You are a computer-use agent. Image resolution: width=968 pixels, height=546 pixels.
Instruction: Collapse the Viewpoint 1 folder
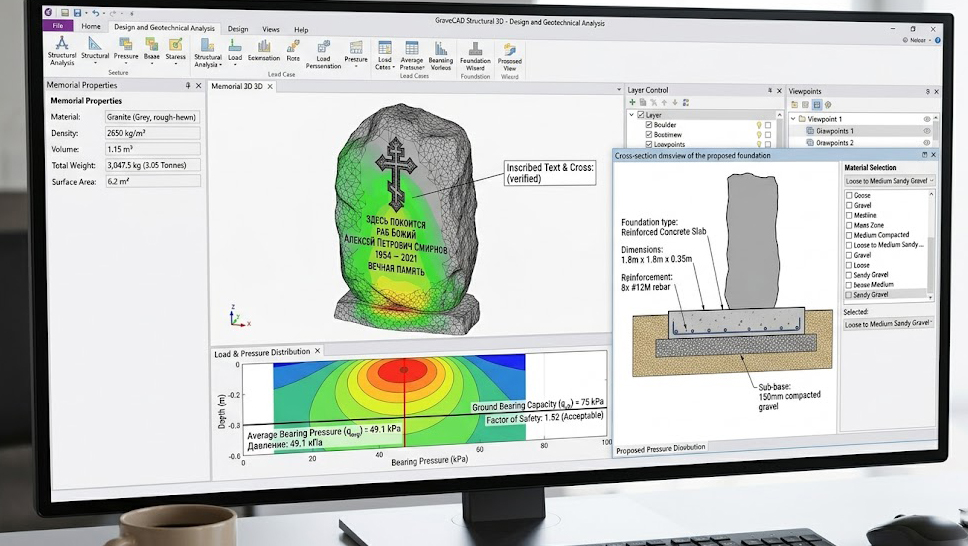pos(794,119)
